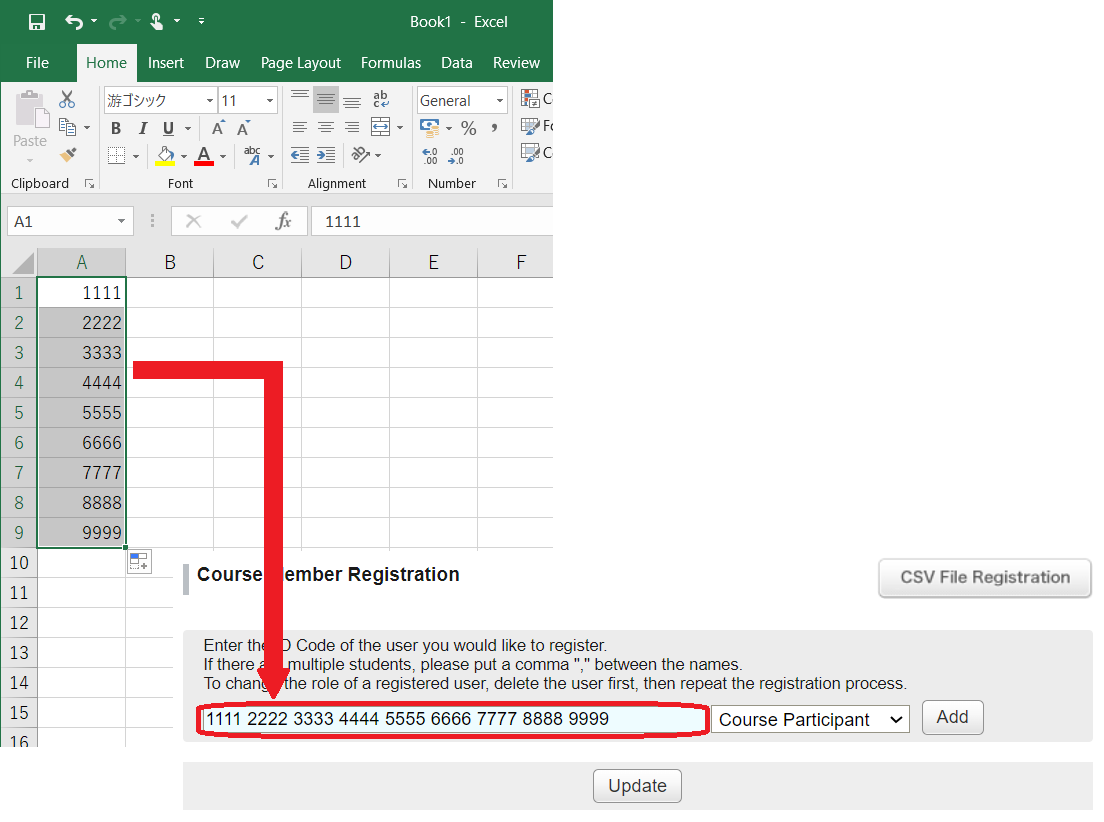Viewport: 1104px width, 822px height.
Task: Apply Comma Style format
Action: pyautogui.click(x=494, y=127)
